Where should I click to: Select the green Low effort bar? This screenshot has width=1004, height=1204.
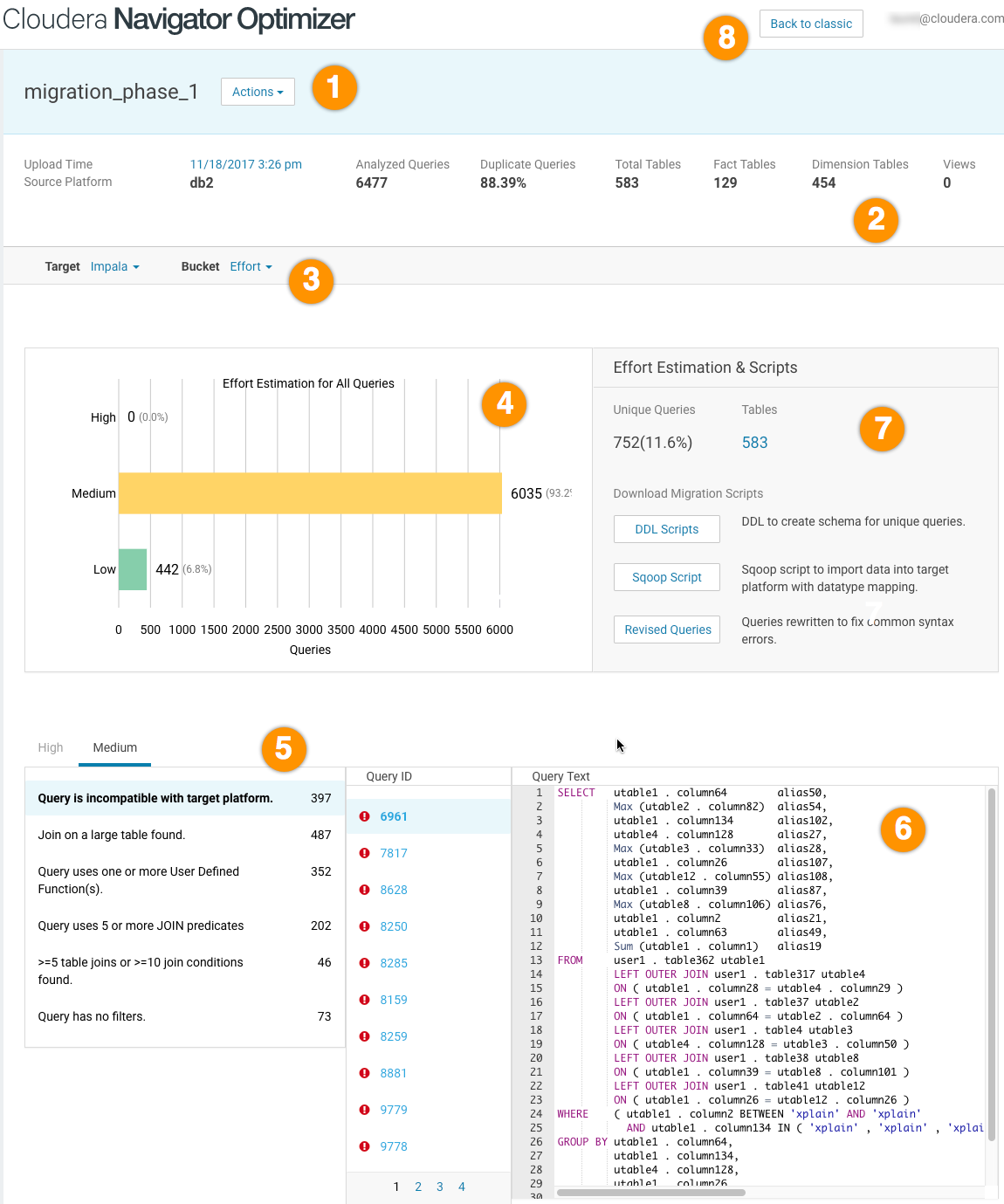(x=133, y=569)
